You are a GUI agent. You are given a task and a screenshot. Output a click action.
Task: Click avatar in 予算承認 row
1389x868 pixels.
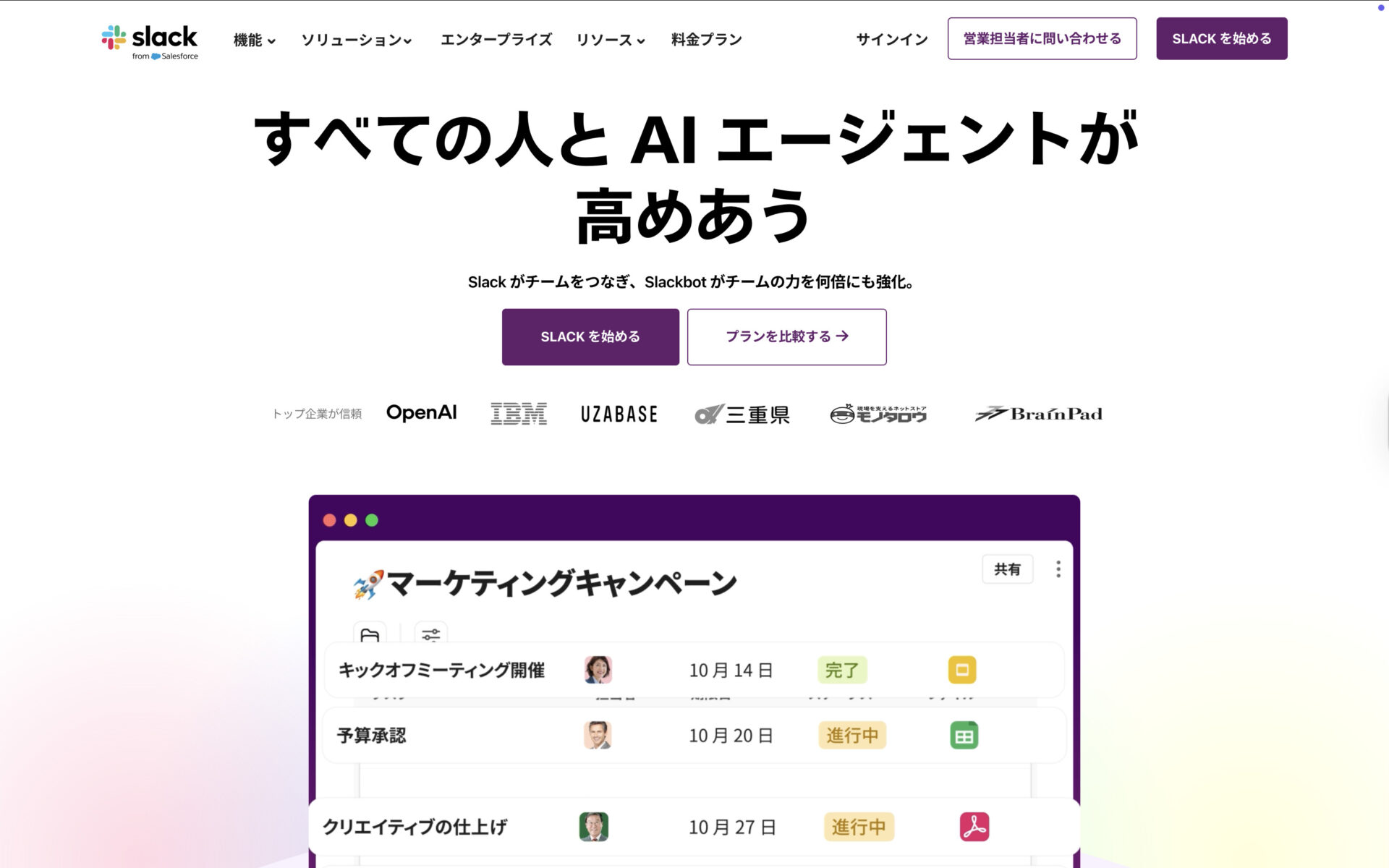[598, 735]
